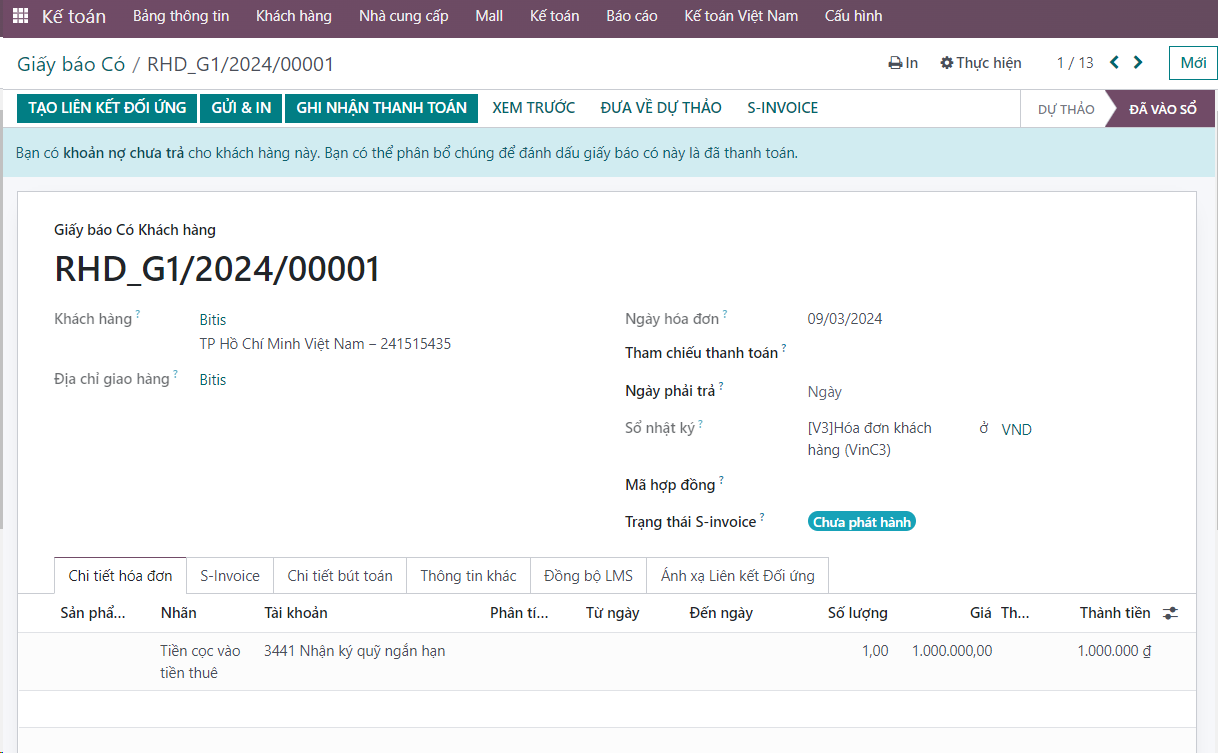Viewport: 1218px width, 753px height.
Task: Click total cell 1.000.000 ₫
Action: point(1114,651)
